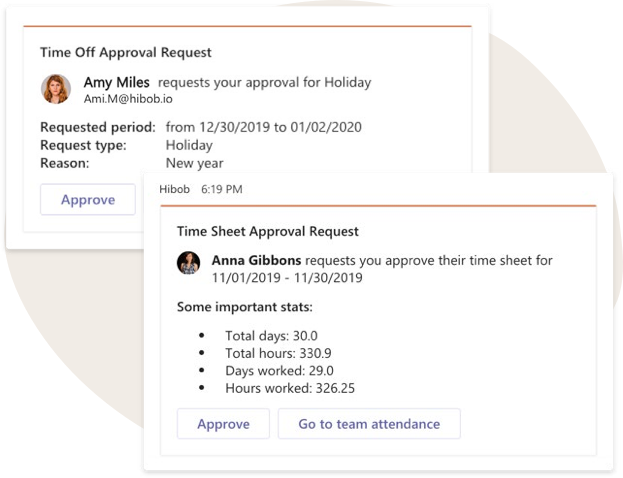Click the reason value New year

click(195, 163)
